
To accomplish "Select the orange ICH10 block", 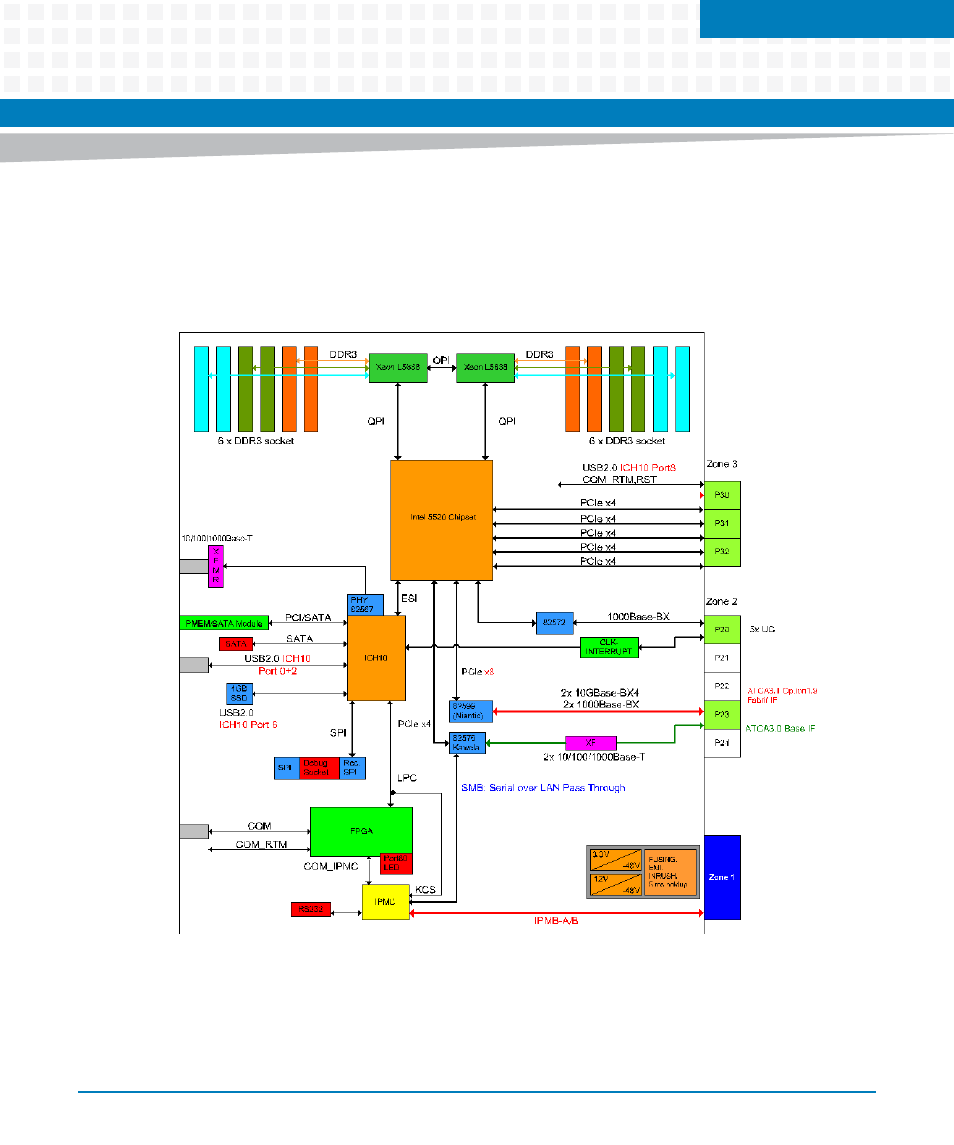I will (376, 658).
